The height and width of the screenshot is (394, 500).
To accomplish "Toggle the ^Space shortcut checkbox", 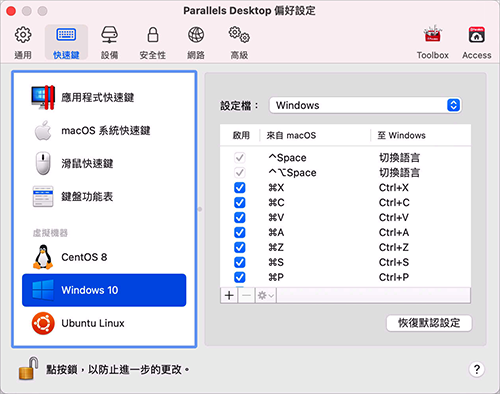I will (239, 157).
